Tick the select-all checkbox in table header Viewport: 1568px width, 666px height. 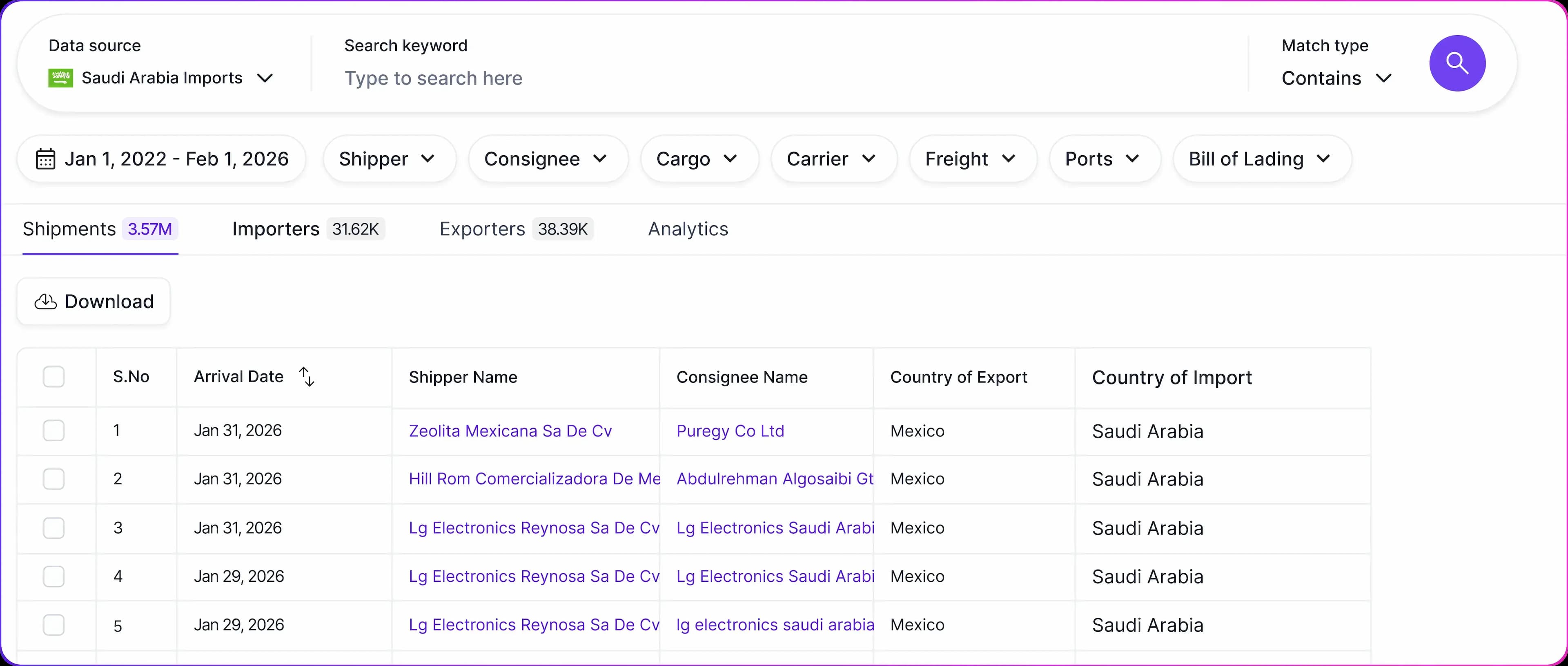tap(53, 377)
